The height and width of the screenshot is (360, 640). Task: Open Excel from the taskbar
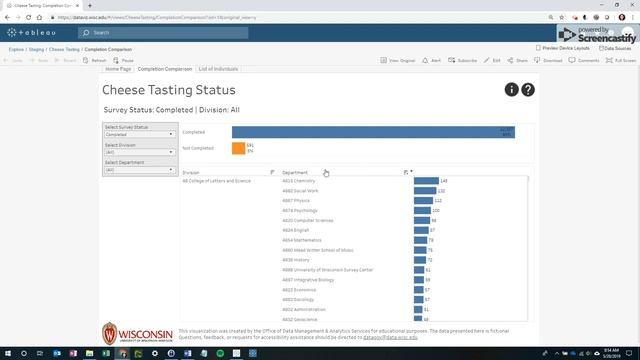pyautogui.click(x=106, y=353)
